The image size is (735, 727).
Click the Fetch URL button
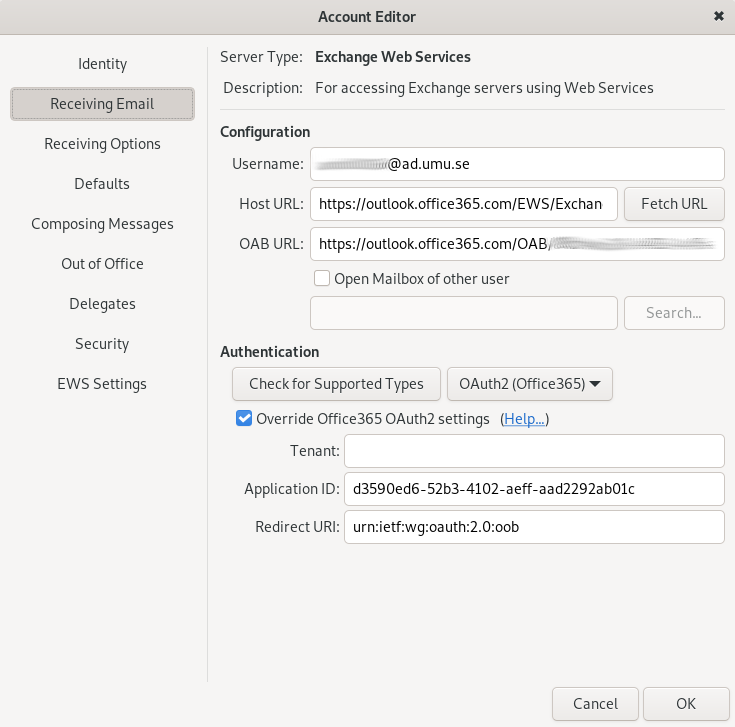(x=673, y=204)
